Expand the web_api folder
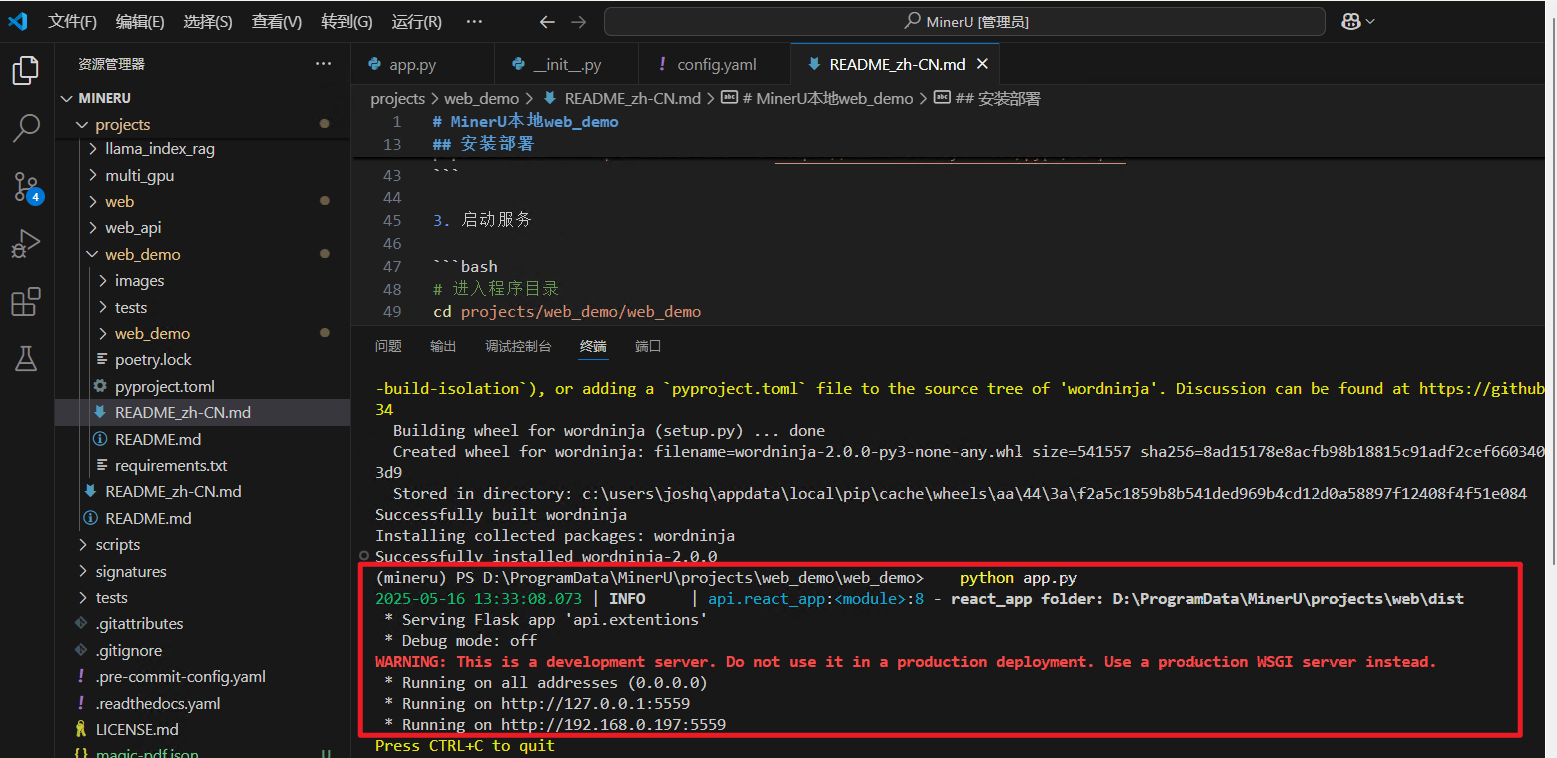The height and width of the screenshot is (758, 1557). (x=202, y=228)
